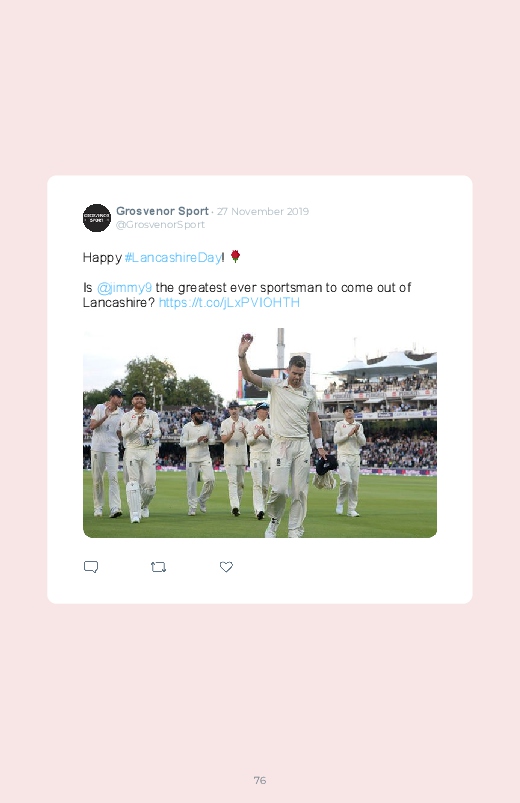This screenshot has width=520, height=803.
Task: Click the red rose emoji
Action: point(235,256)
